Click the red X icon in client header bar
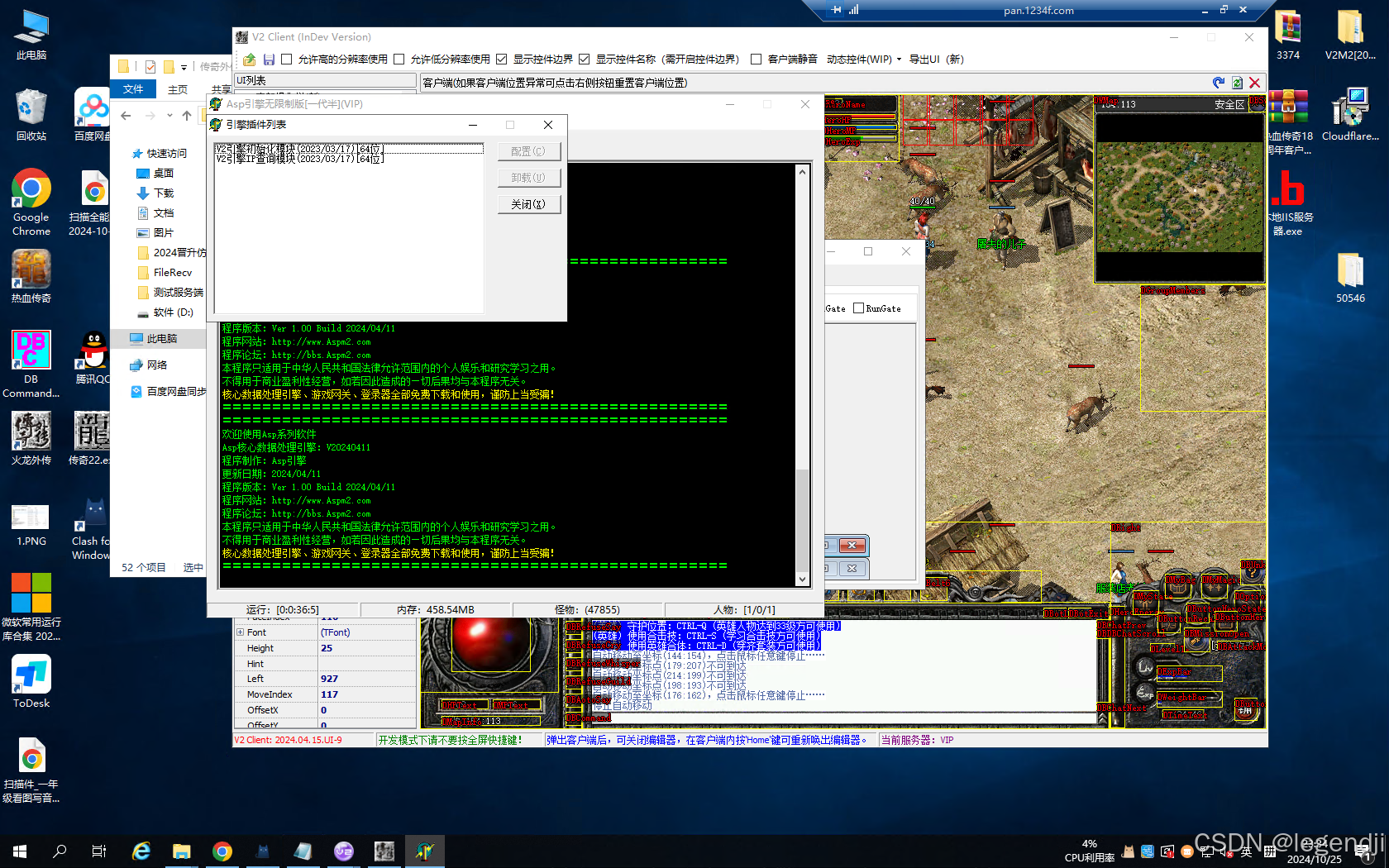The image size is (1389, 868). tap(1254, 83)
